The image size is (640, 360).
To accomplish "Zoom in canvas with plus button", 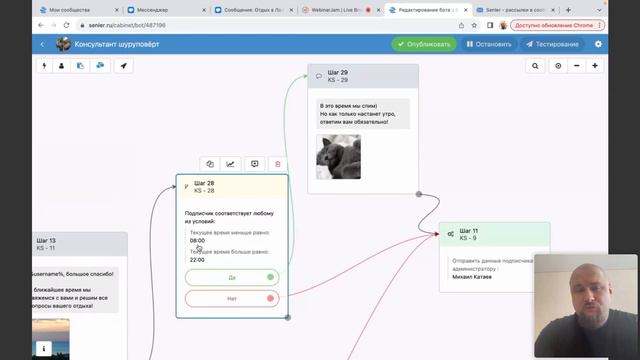I will [x=595, y=66].
